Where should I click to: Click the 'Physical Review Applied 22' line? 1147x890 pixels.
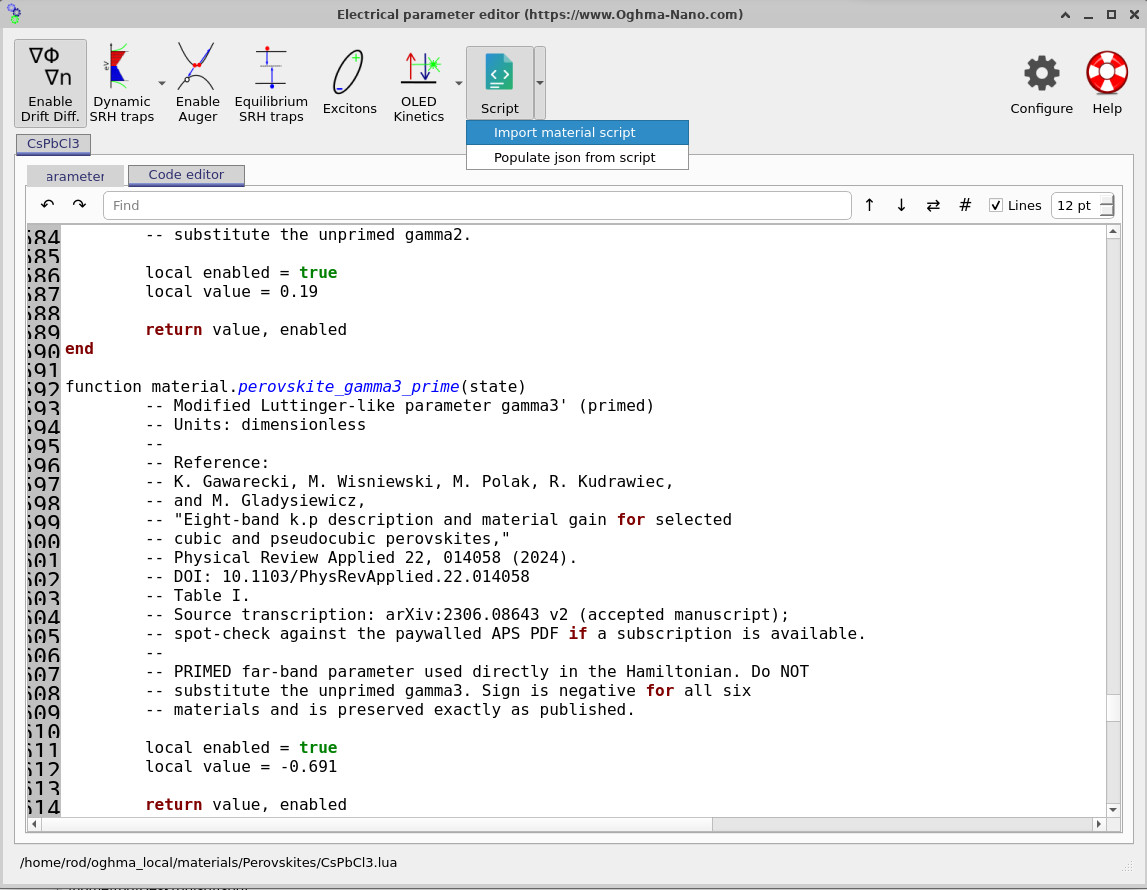tap(361, 557)
